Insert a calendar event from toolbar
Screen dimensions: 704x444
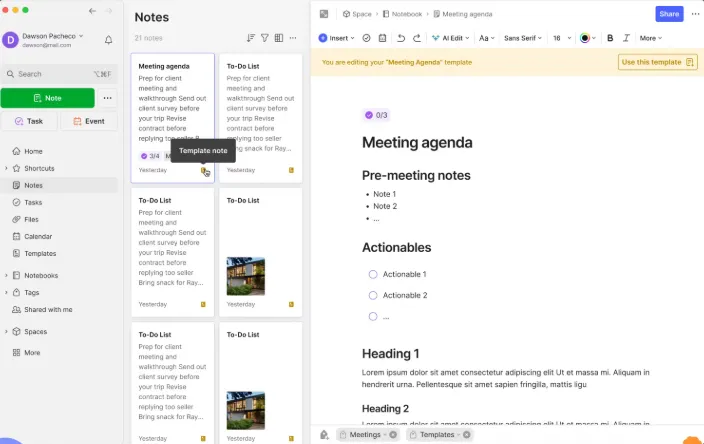pos(382,38)
